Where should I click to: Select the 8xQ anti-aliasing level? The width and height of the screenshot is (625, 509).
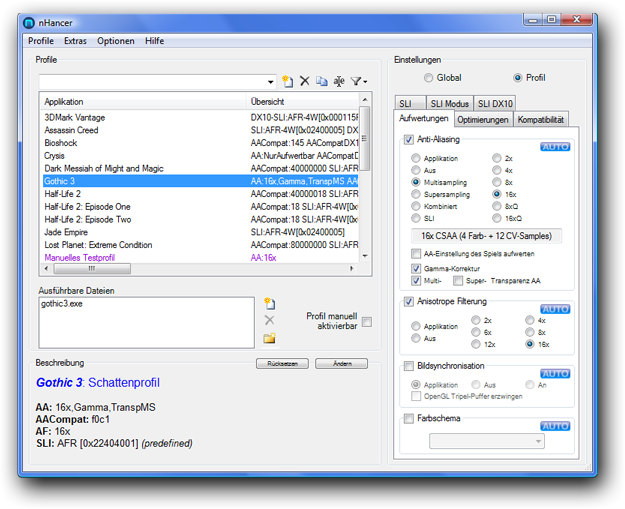[497, 206]
